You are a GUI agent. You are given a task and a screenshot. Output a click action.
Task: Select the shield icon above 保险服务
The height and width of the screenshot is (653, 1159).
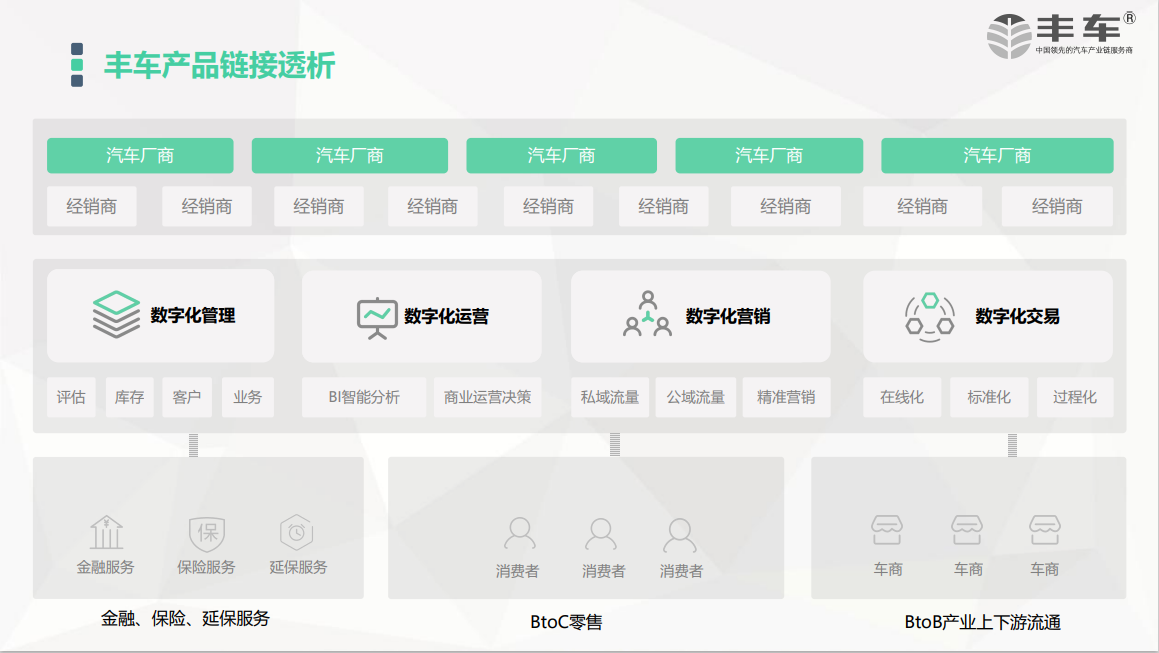pyautogui.click(x=206, y=532)
